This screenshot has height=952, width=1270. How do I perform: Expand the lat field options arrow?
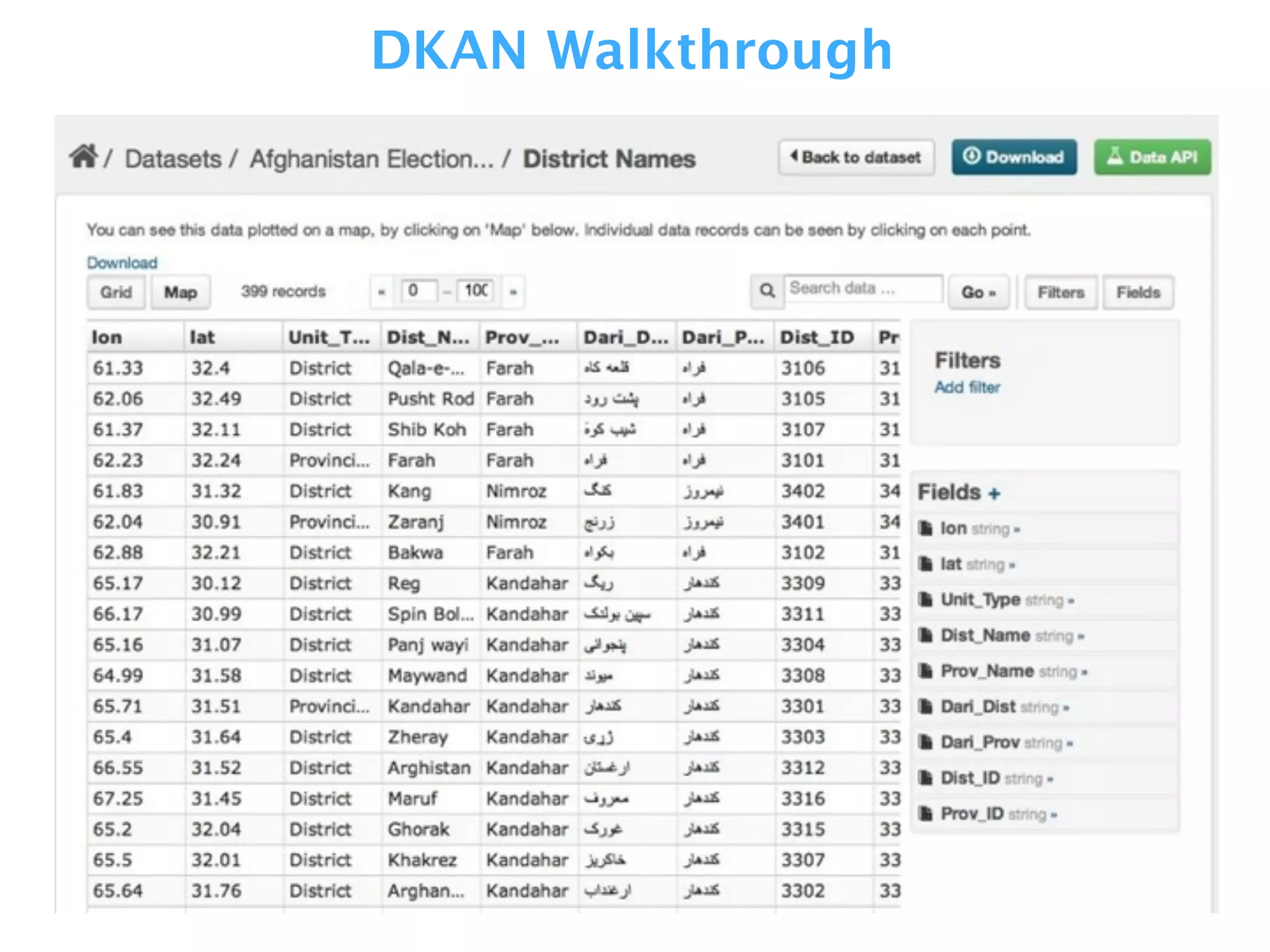(1012, 565)
